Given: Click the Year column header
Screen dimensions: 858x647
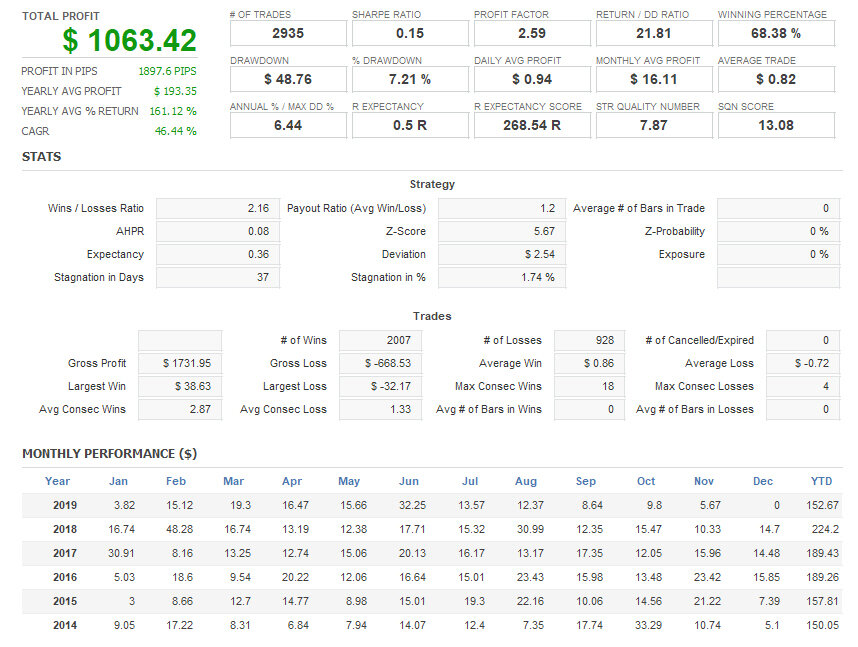Looking at the screenshot, I should pyautogui.click(x=57, y=481).
